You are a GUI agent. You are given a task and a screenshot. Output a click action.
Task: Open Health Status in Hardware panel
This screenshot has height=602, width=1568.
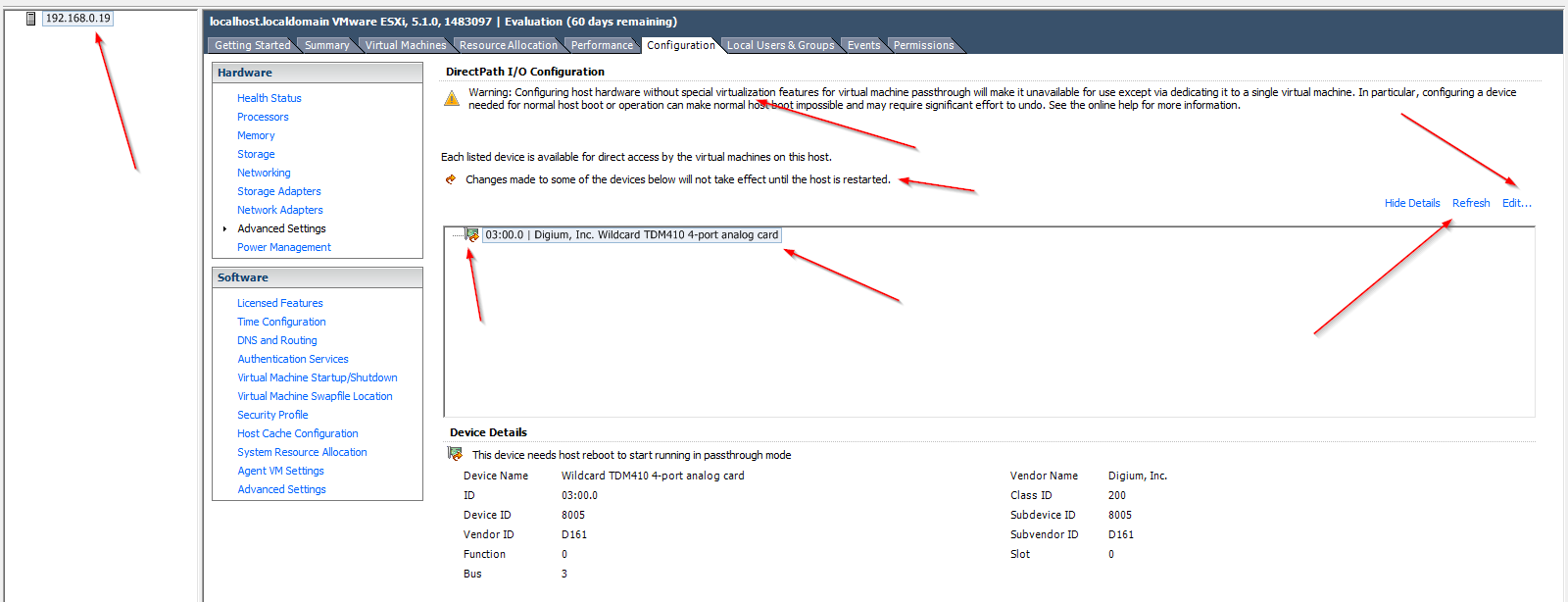[269, 98]
